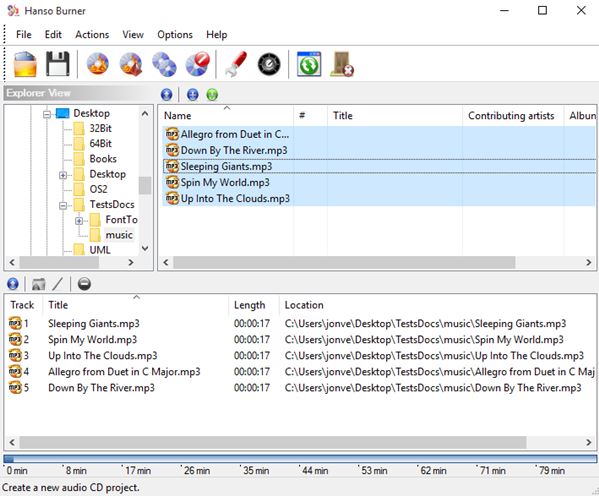Click blue globe icon in explorer toolbar
The image size is (599, 496).
click(x=193, y=94)
